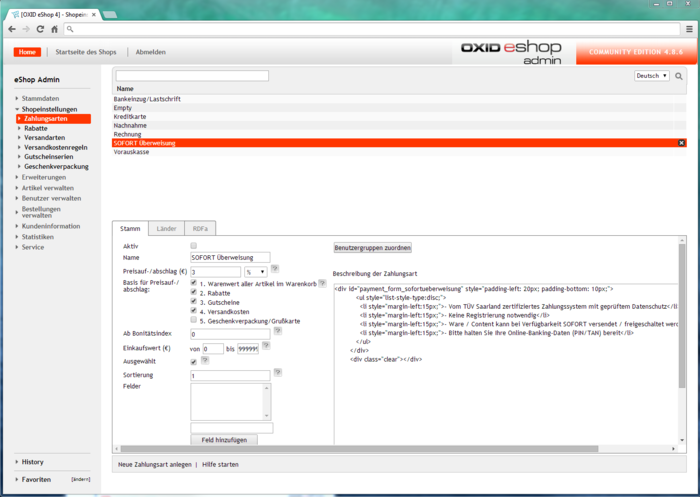Switch to the Stamm tab
Screen dimensions: 700x497
tap(130, 229)
